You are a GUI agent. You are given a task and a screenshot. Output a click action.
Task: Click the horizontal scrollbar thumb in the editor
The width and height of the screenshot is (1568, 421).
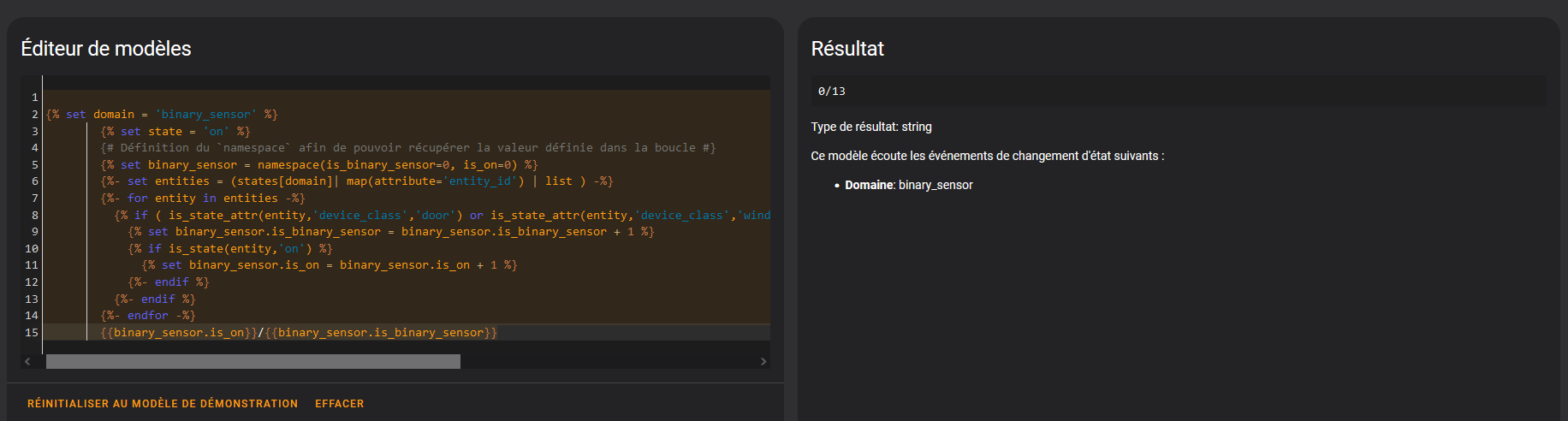pyautogui.click(x=252, y=362)
